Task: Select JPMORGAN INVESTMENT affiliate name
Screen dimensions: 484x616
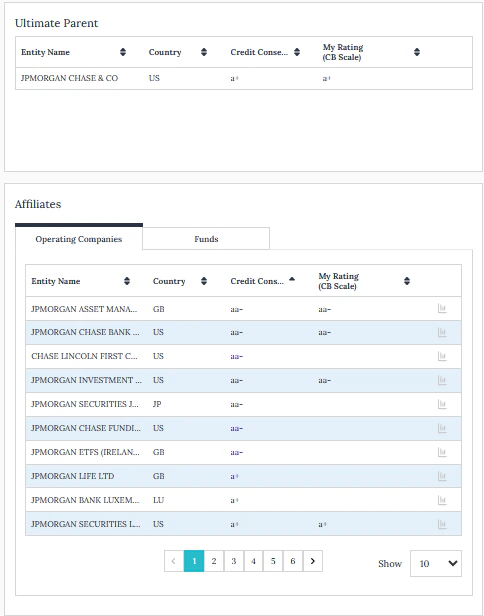Action: 86,380
